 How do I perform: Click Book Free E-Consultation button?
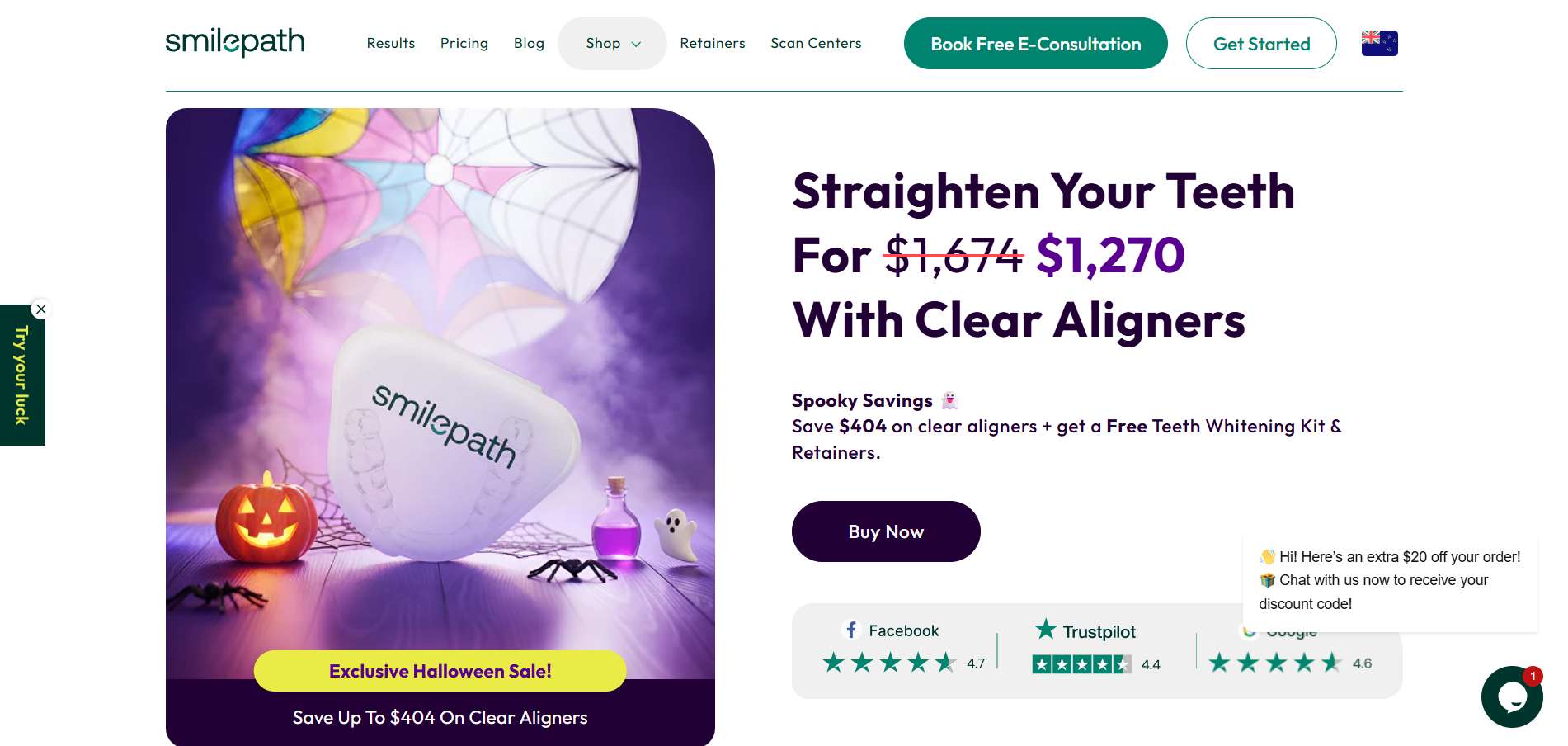pyautogui.click(x=1035, y=44)
